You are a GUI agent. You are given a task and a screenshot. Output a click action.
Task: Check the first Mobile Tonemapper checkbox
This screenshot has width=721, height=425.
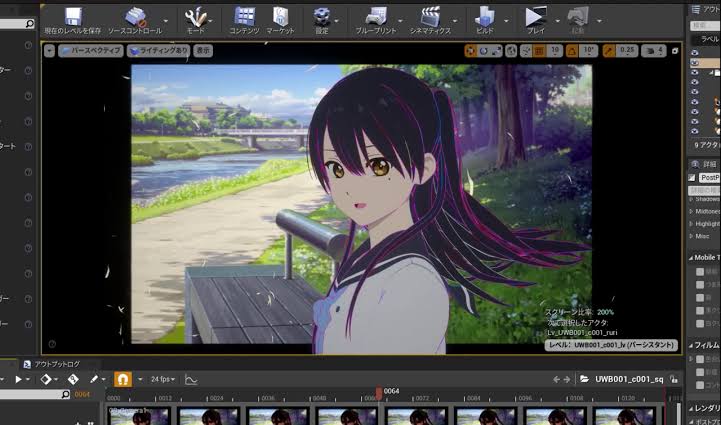tap(700, 272)
